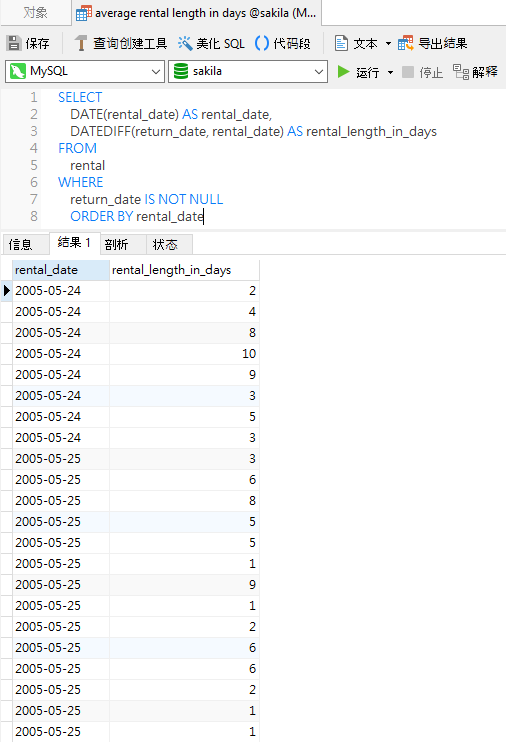Click the Stop (停止) button label
The width and height of the screenshot is (506, 742).
431,72
